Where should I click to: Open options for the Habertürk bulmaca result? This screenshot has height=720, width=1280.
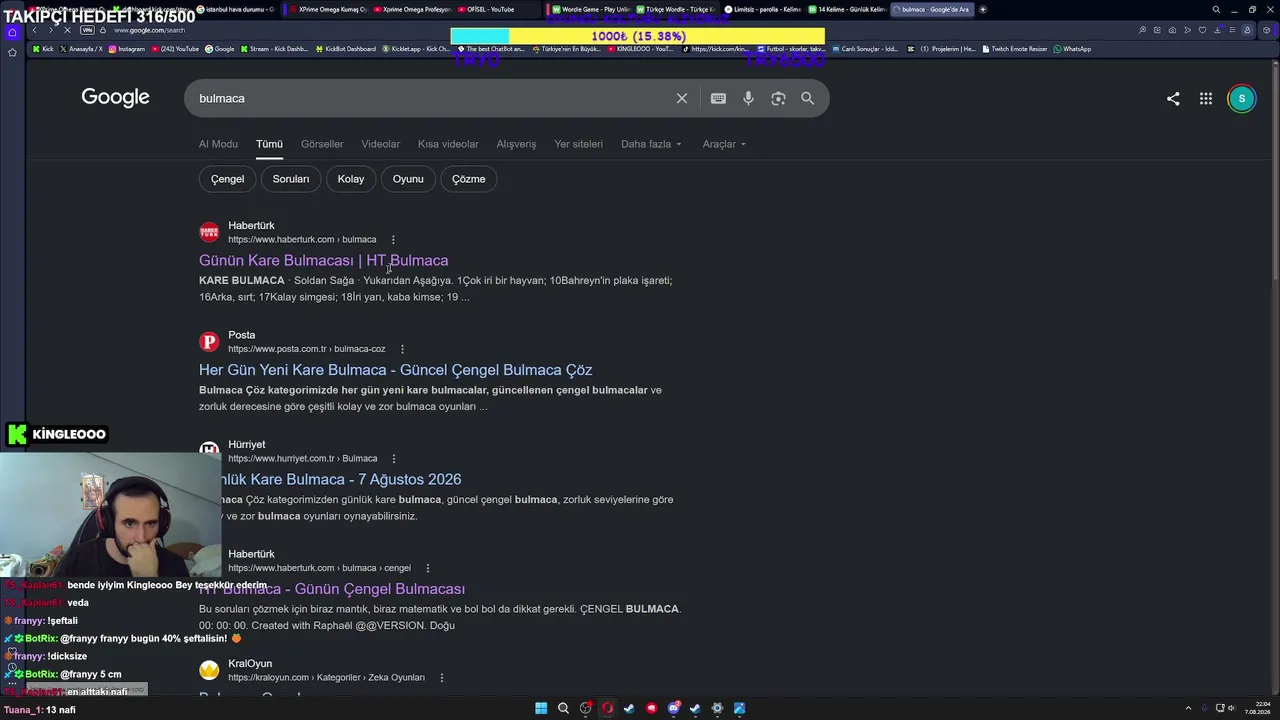[x=393, y=240]
